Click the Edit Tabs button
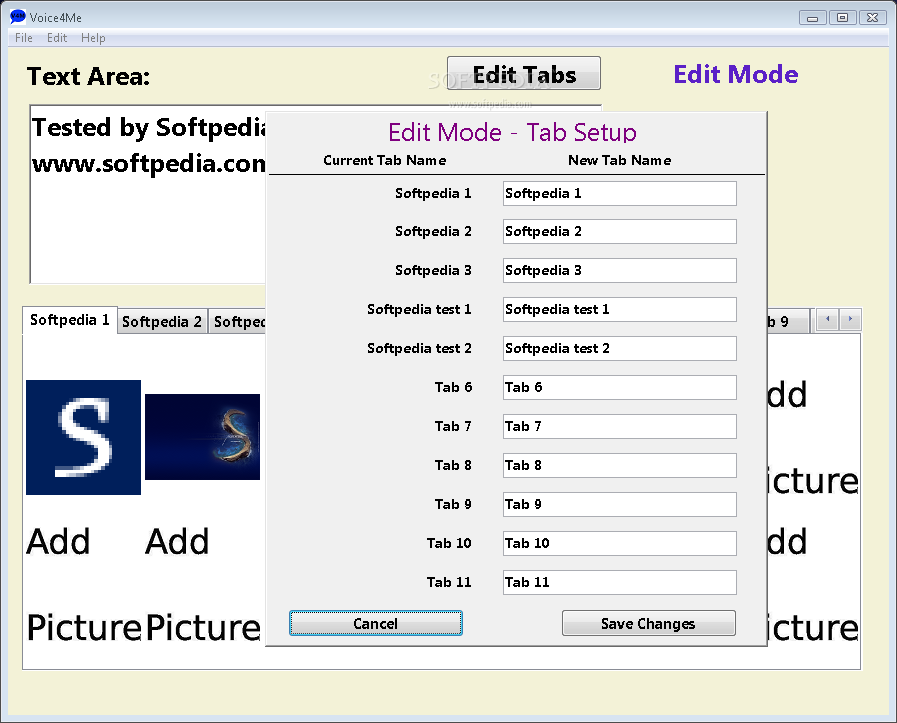This screenshot has height=723, width=897. pos(523,73)
